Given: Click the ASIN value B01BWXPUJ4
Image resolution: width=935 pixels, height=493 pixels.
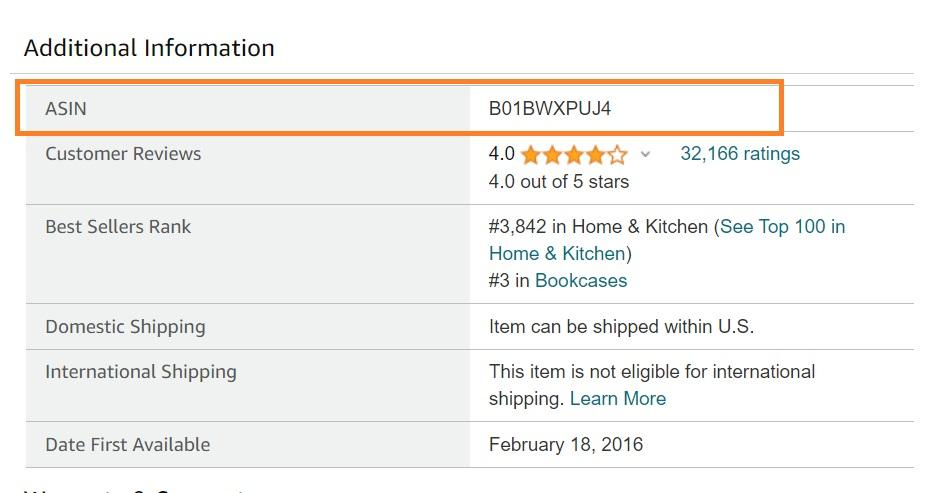Looking at the screenshot, I should click(x=549, y=109).
